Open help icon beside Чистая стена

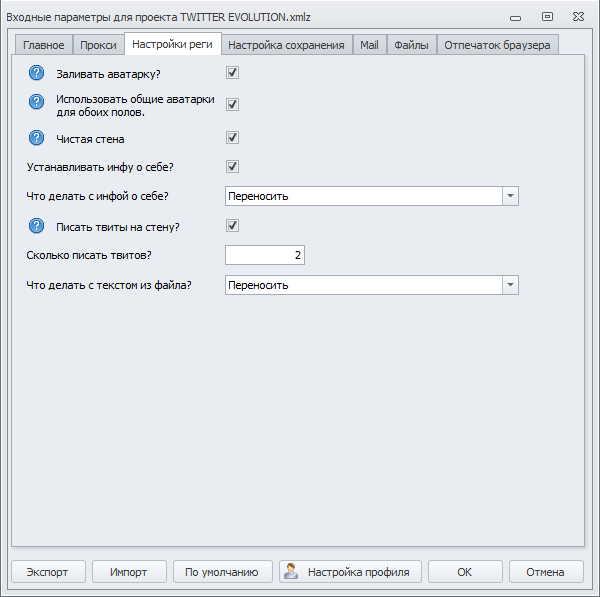[36, 138]
